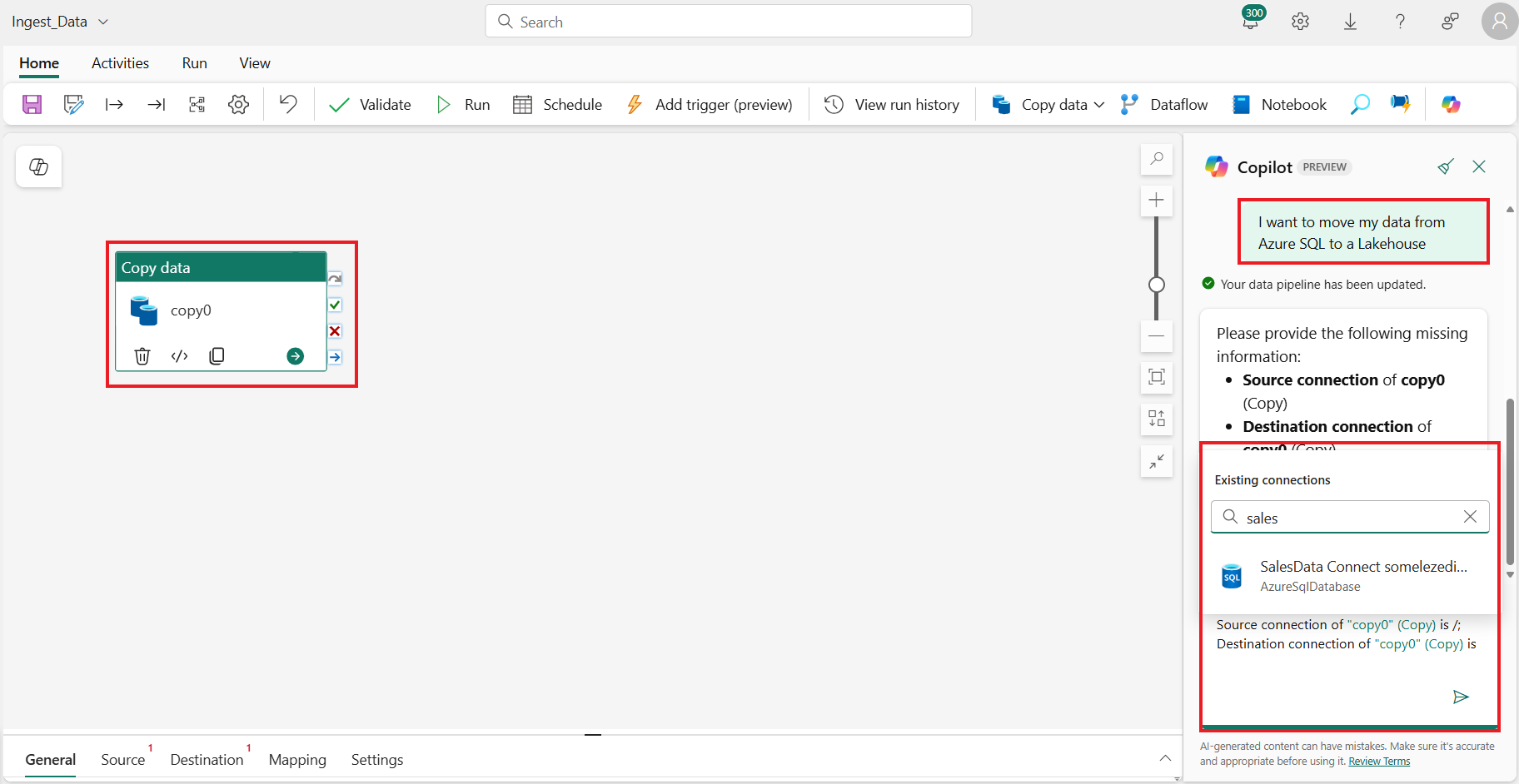Click the On fail red X connector

pos(335,331)
